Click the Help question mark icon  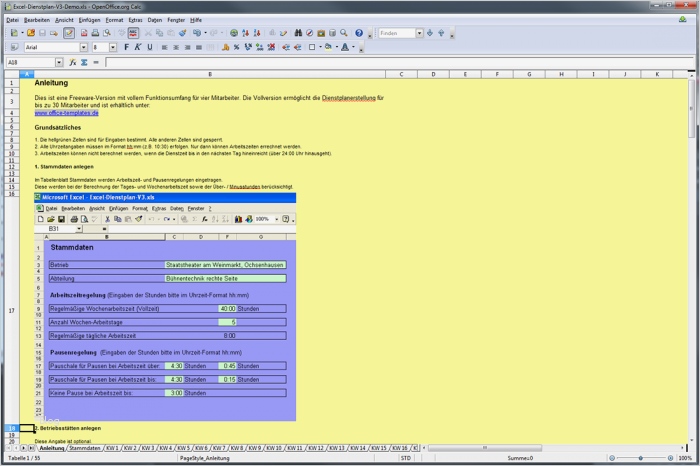click(x=359, y=33)
